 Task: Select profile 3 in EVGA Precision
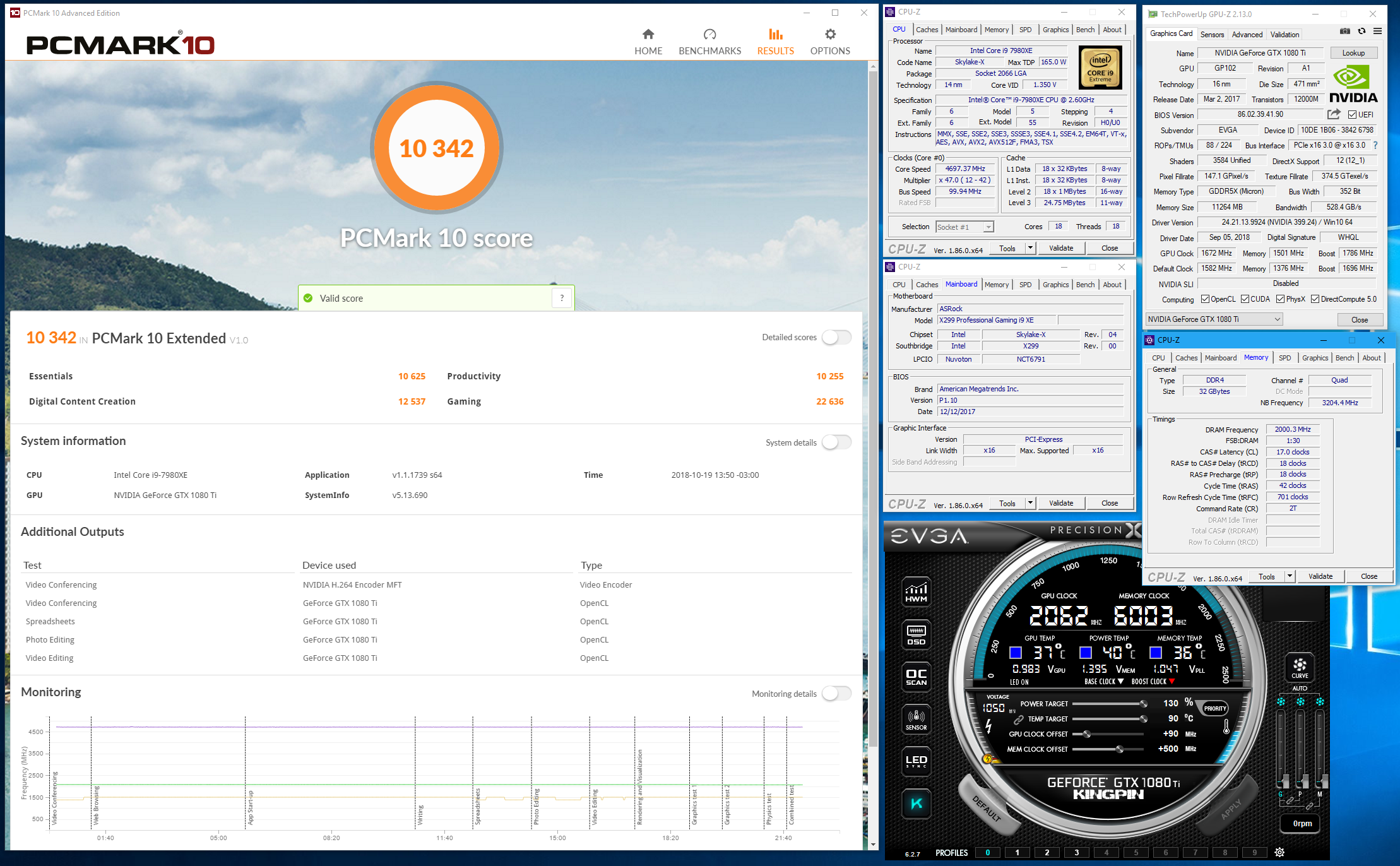[1076, 853]
